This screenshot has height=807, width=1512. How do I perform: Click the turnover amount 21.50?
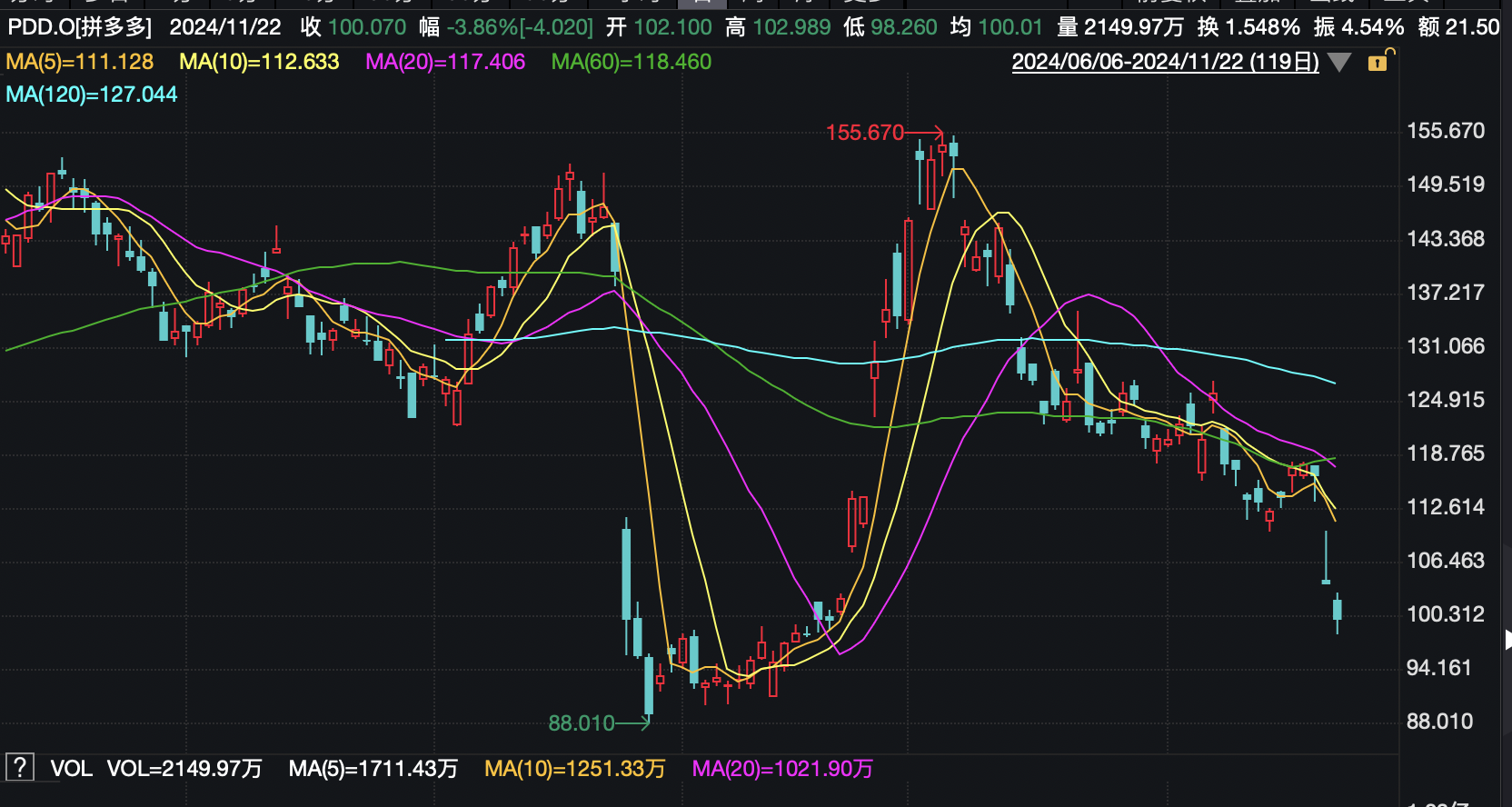pos(1472,27)
